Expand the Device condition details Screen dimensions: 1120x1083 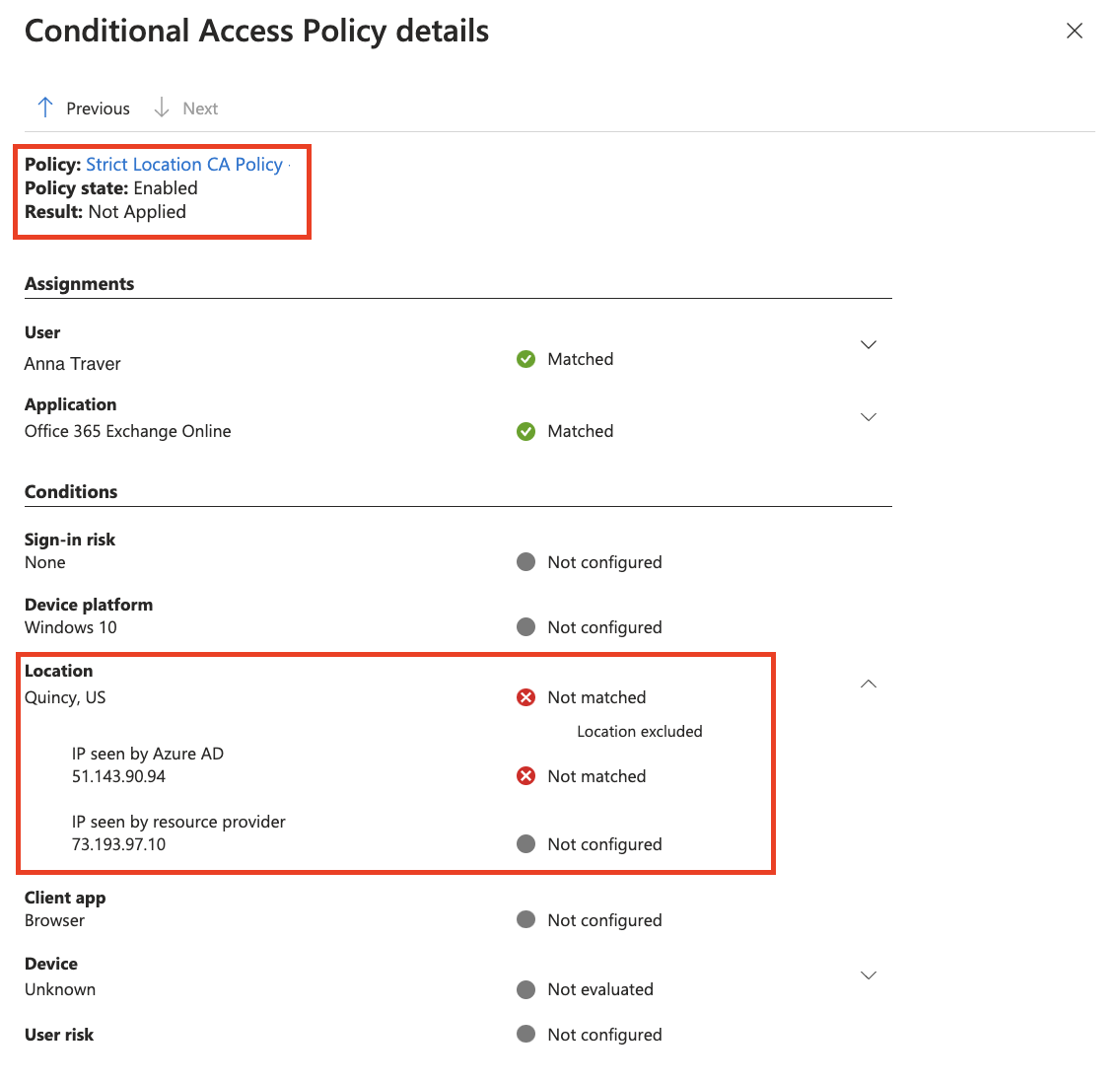869,975
